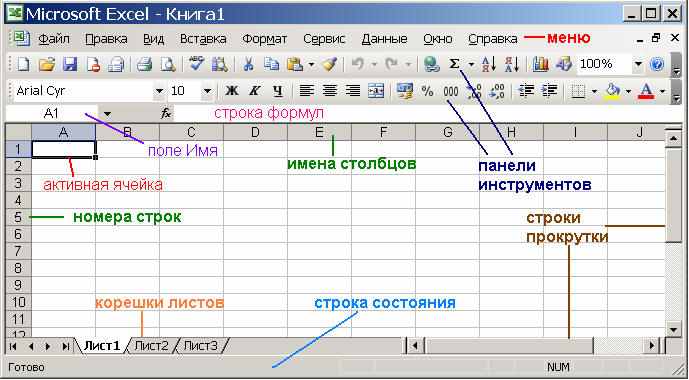Viewport: 689px width, 380px height.
Task: Sort ascending with the A-Z icon
Action: [x=489, y=65]
